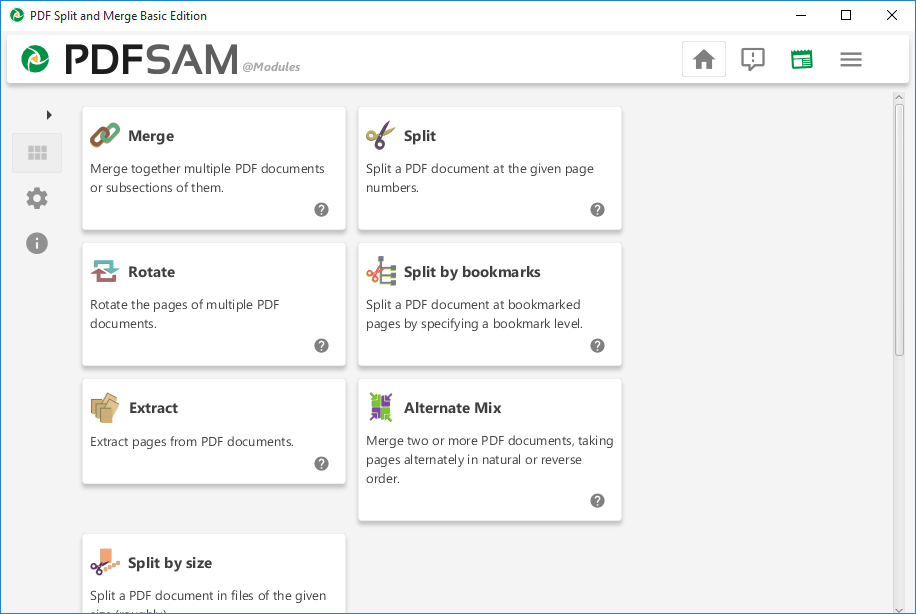Open help for the Extract module
The height and width of the screenshot is (614, 916).
pos(321,464)
